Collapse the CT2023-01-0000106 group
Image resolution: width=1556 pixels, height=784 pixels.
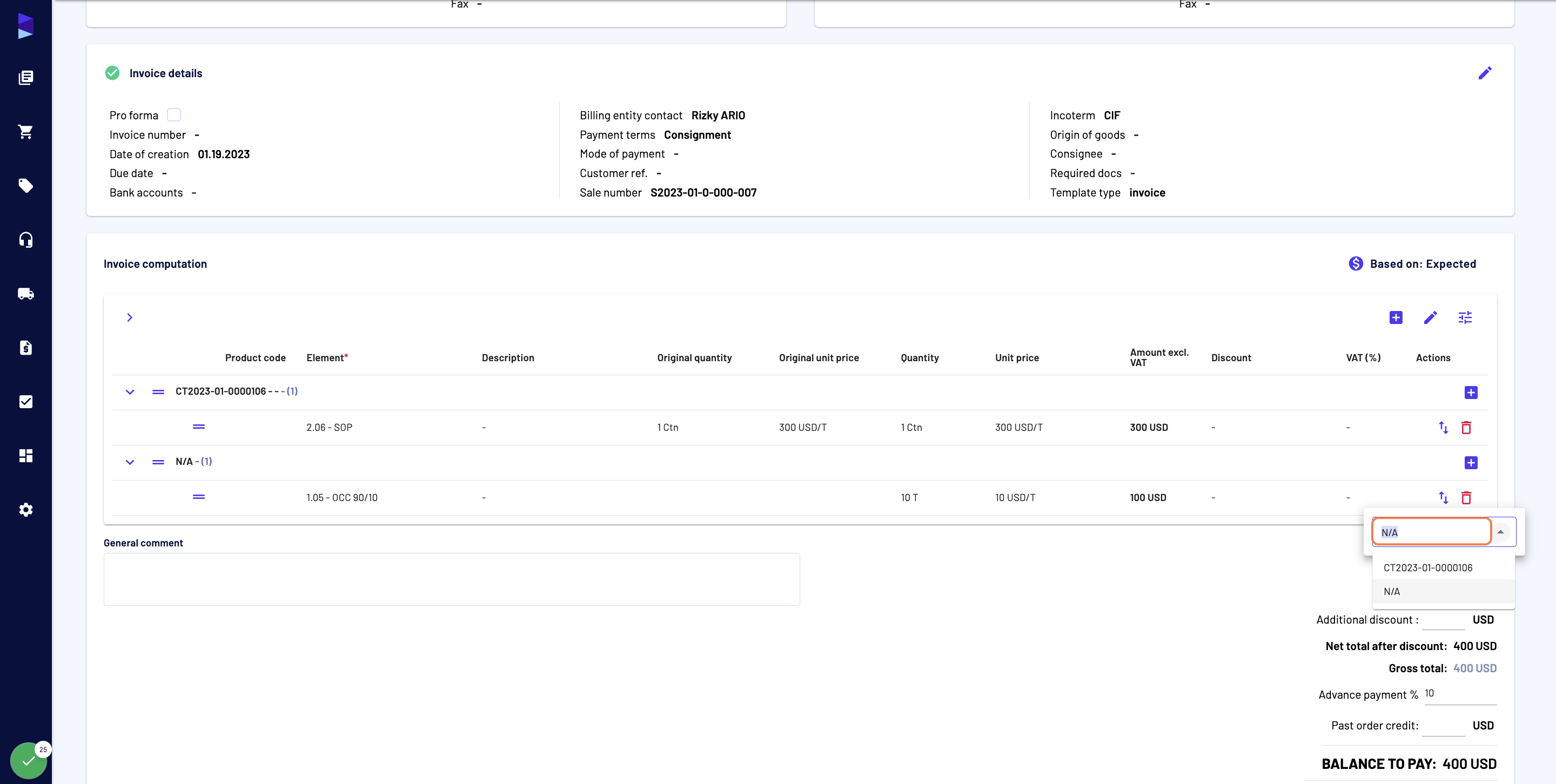pos(130,393)
